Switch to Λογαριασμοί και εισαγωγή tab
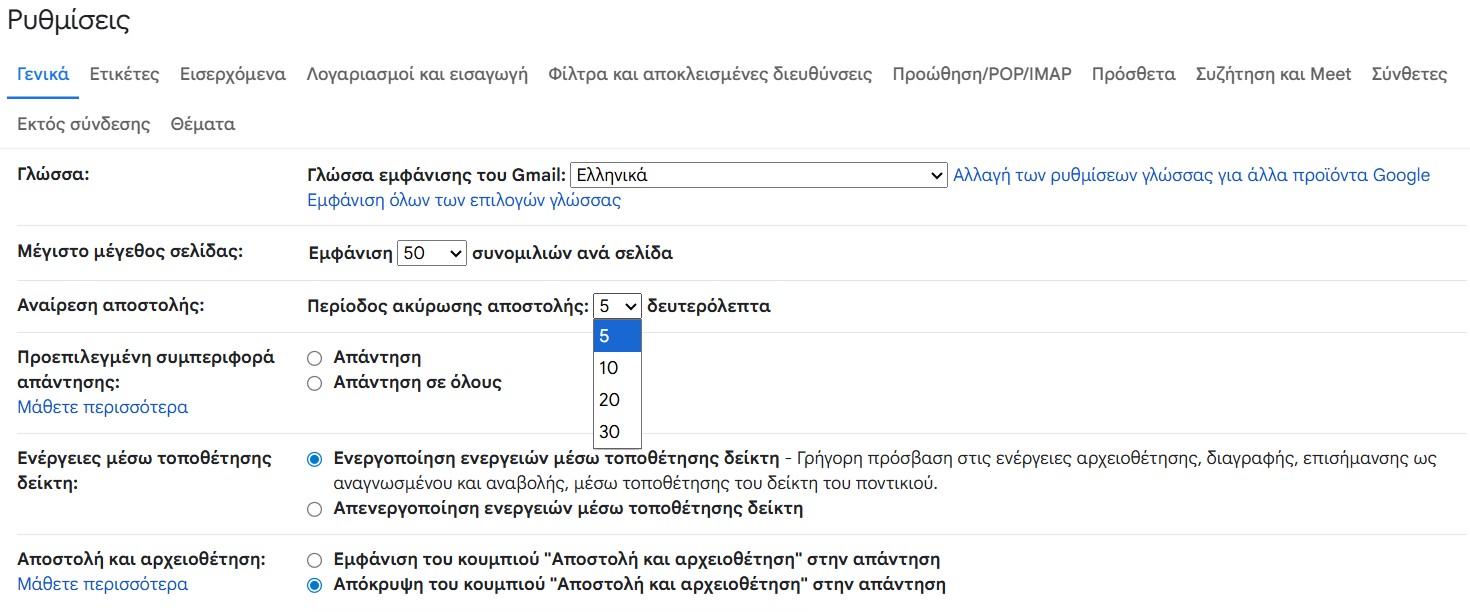This screenshot has width=1470, height=612. pyautogui.click(x=420, y=74)
